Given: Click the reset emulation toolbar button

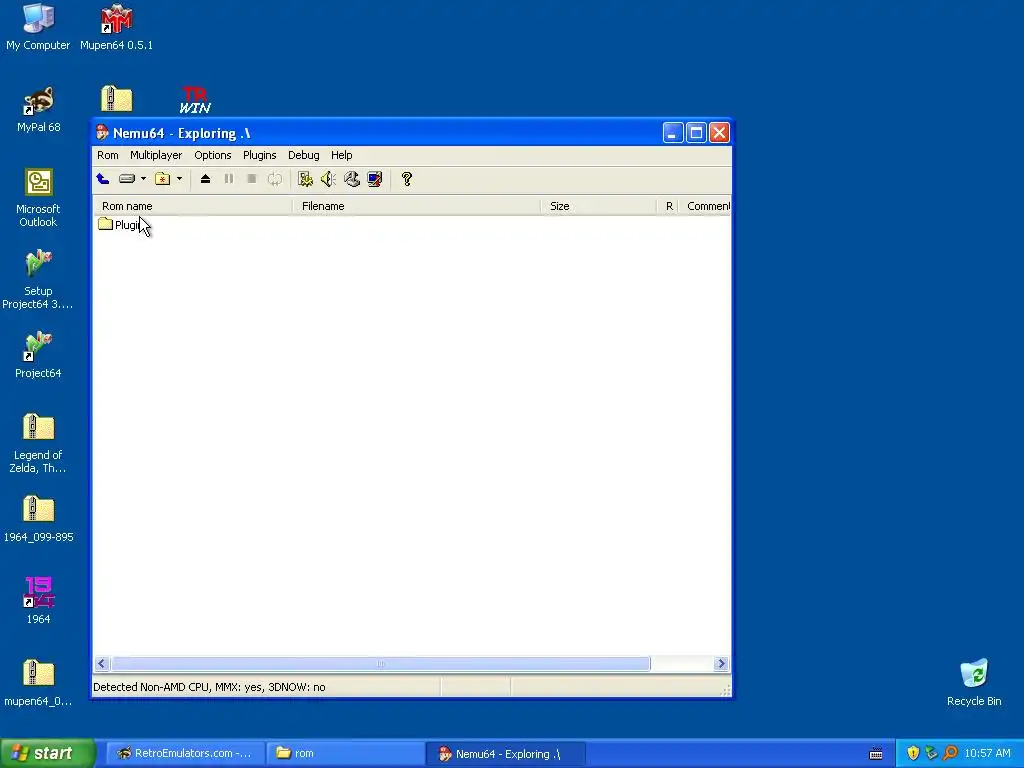Looking at the screenshot, I should click(x=275, y=179).
